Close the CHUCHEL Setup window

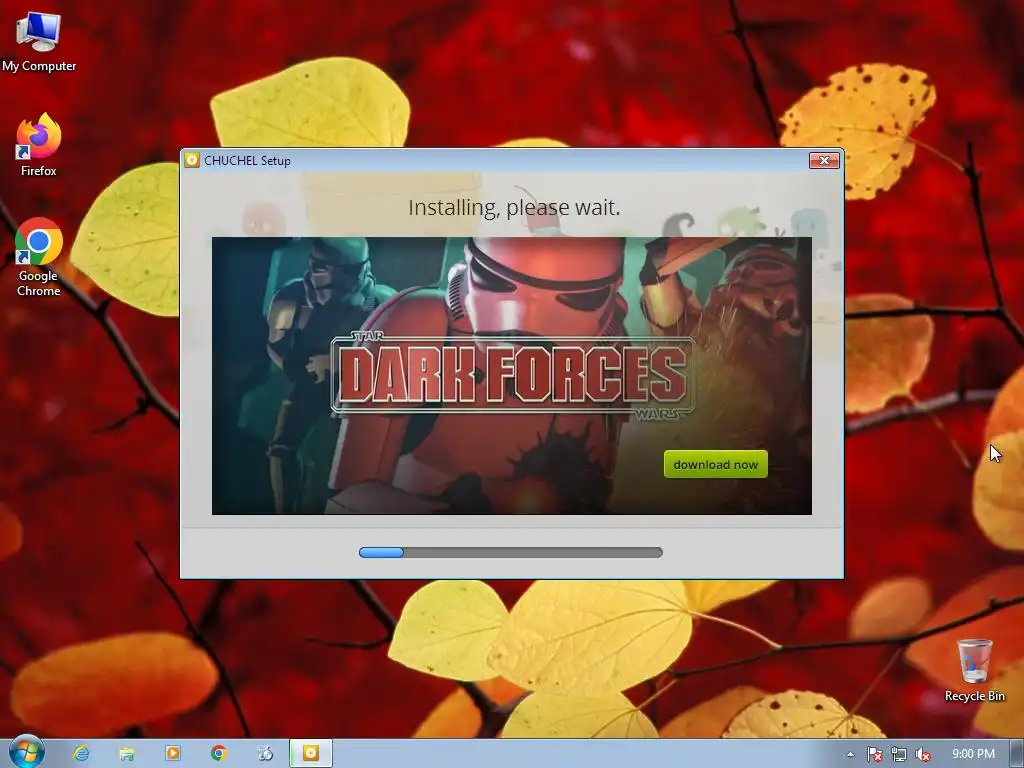pyautogui.click(x=824, y=161)
